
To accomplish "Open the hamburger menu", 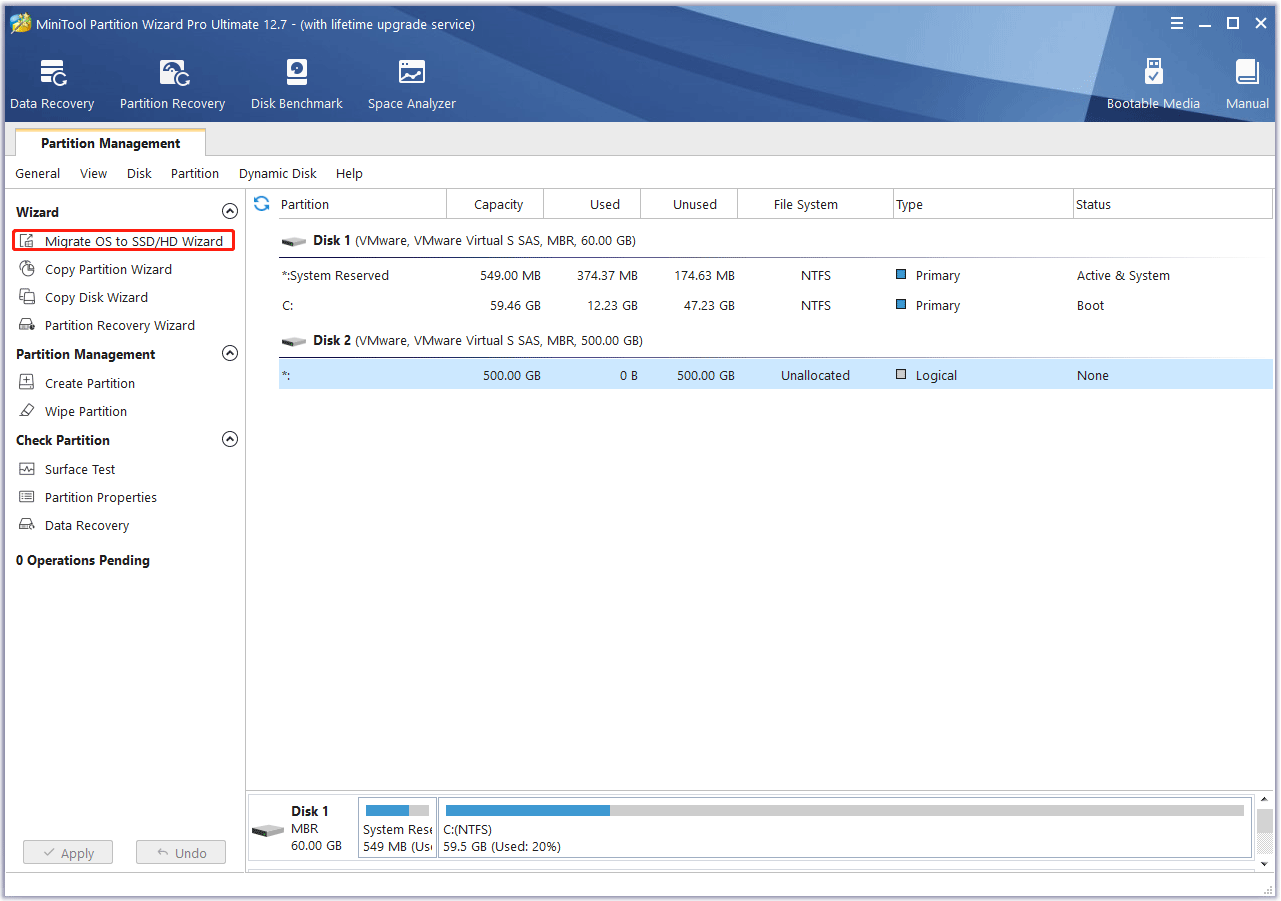I will point(1176,22).
